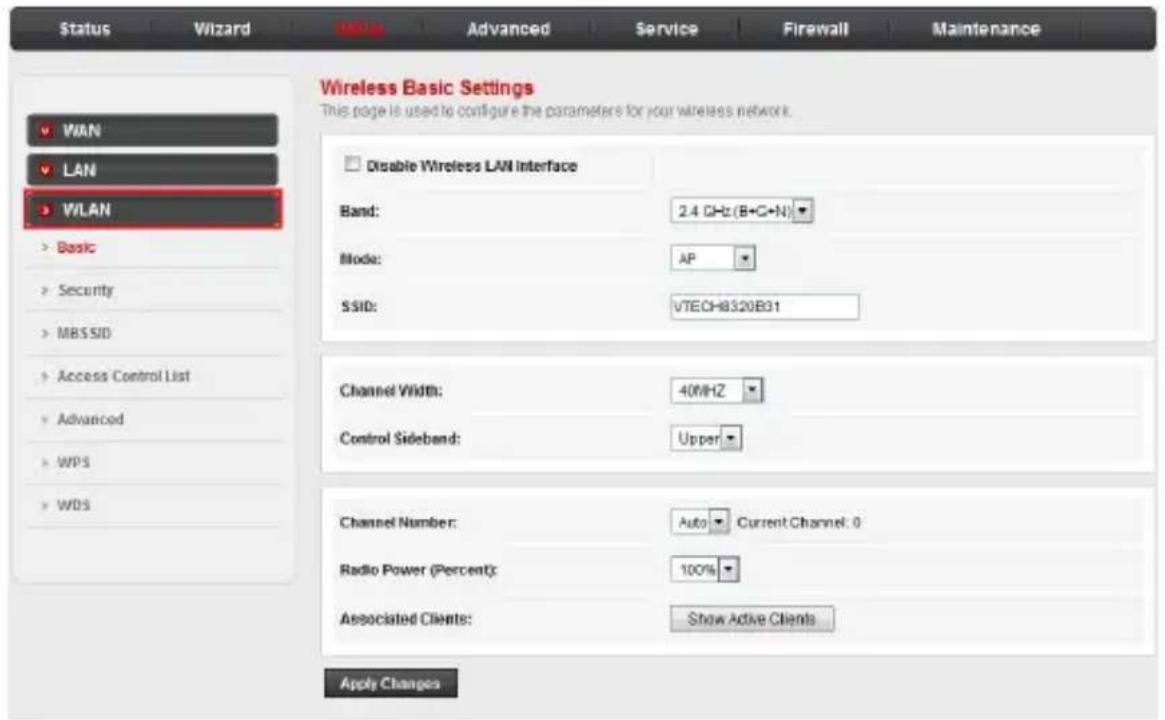Click the Control Sideband label
The image size is (1165, 720).
coord(400,438)
